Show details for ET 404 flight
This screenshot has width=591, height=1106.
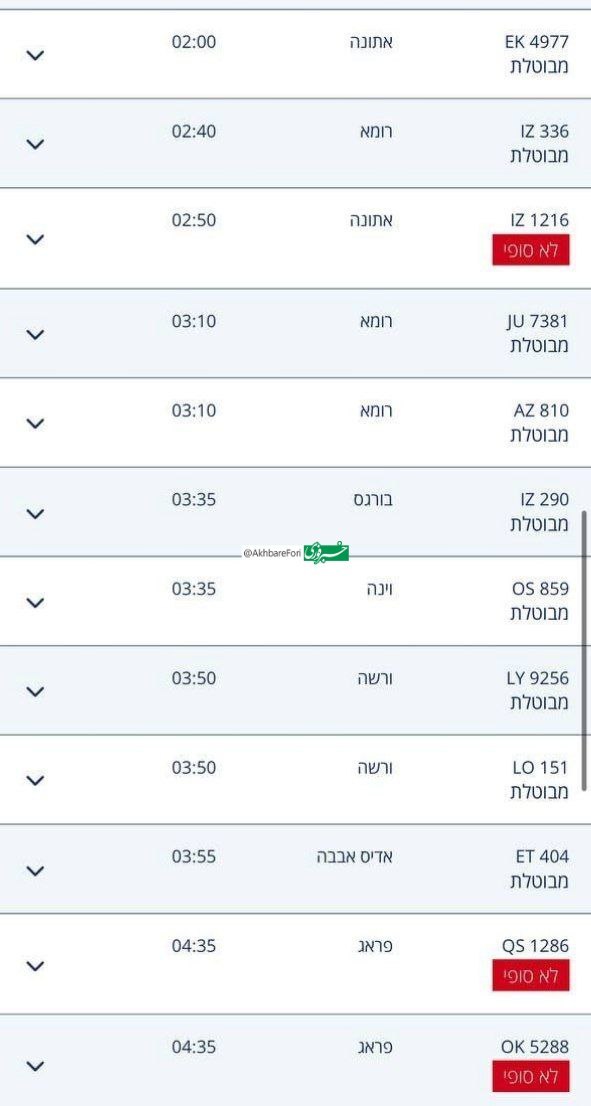tap(35, 870)
